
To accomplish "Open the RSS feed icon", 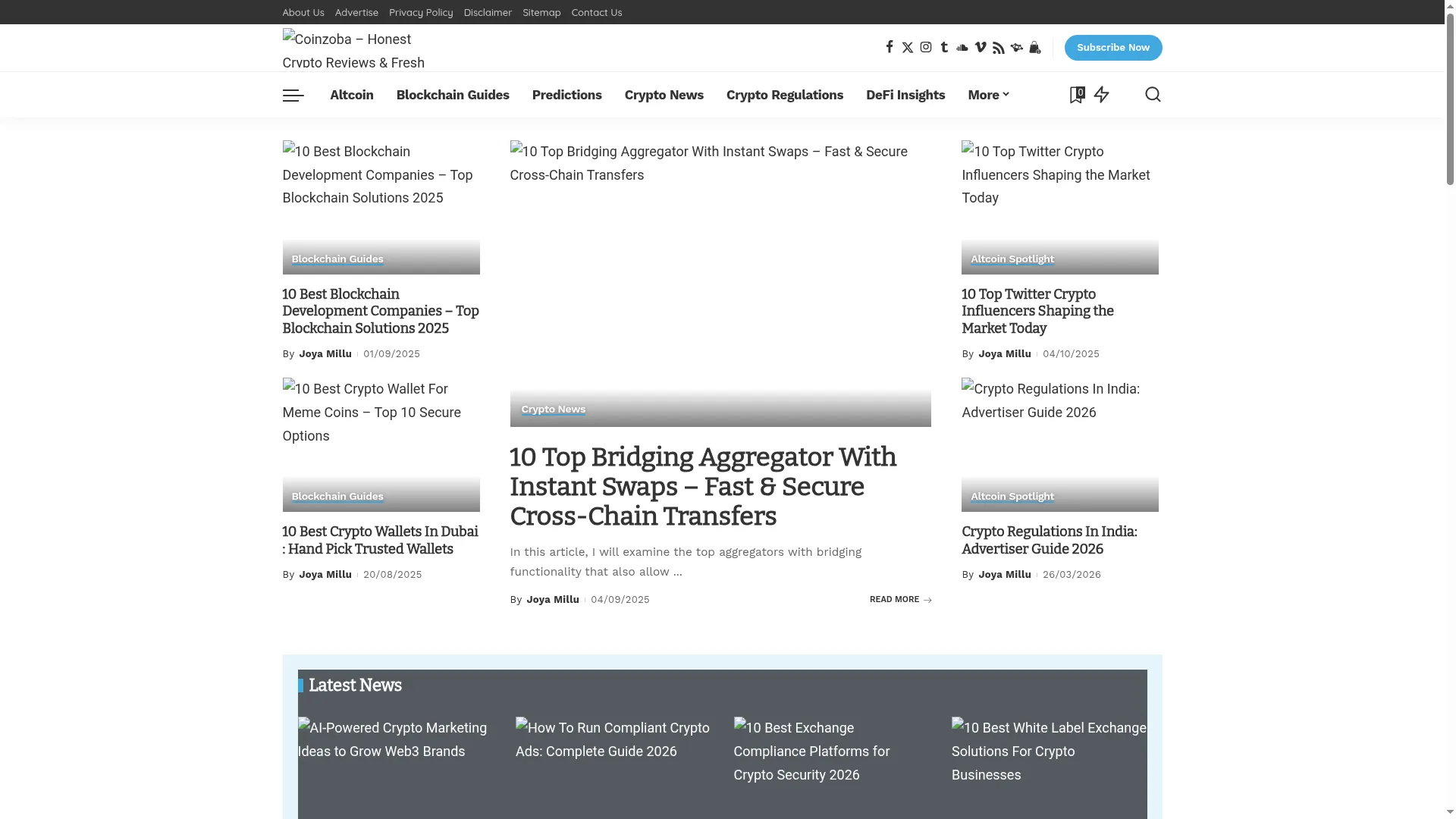I will 999,48.
